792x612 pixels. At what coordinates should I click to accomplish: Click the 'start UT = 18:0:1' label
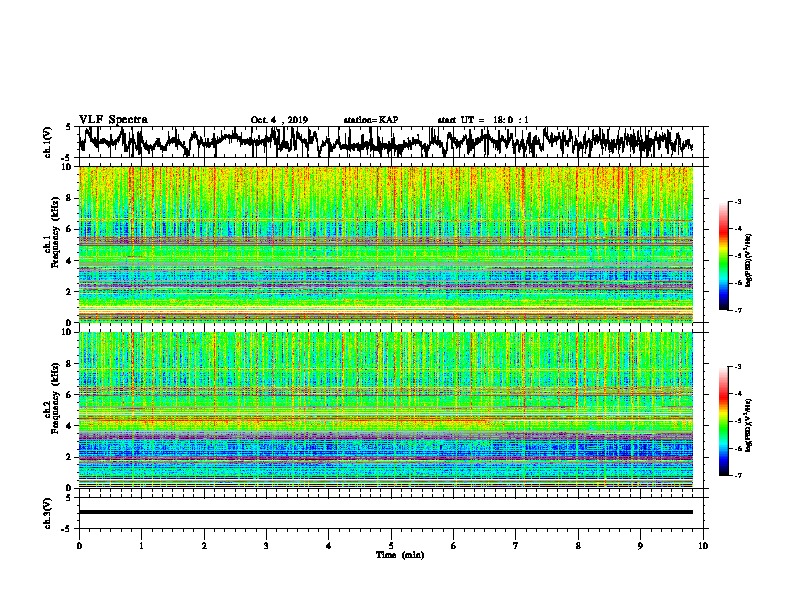point(483,120)
